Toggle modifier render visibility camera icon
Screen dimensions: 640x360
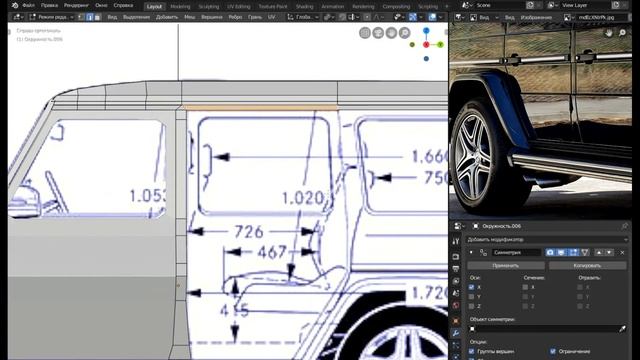point(550,253)
